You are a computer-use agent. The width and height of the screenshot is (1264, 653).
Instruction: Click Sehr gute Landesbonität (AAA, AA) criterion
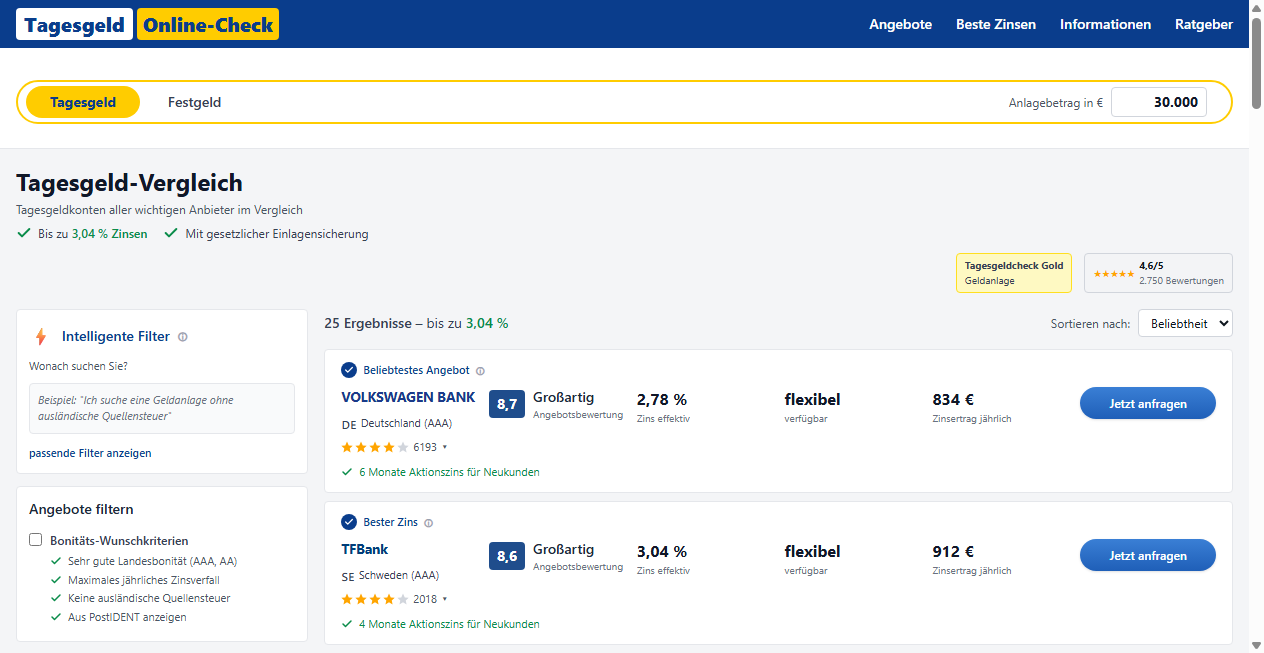coord(152,561)
